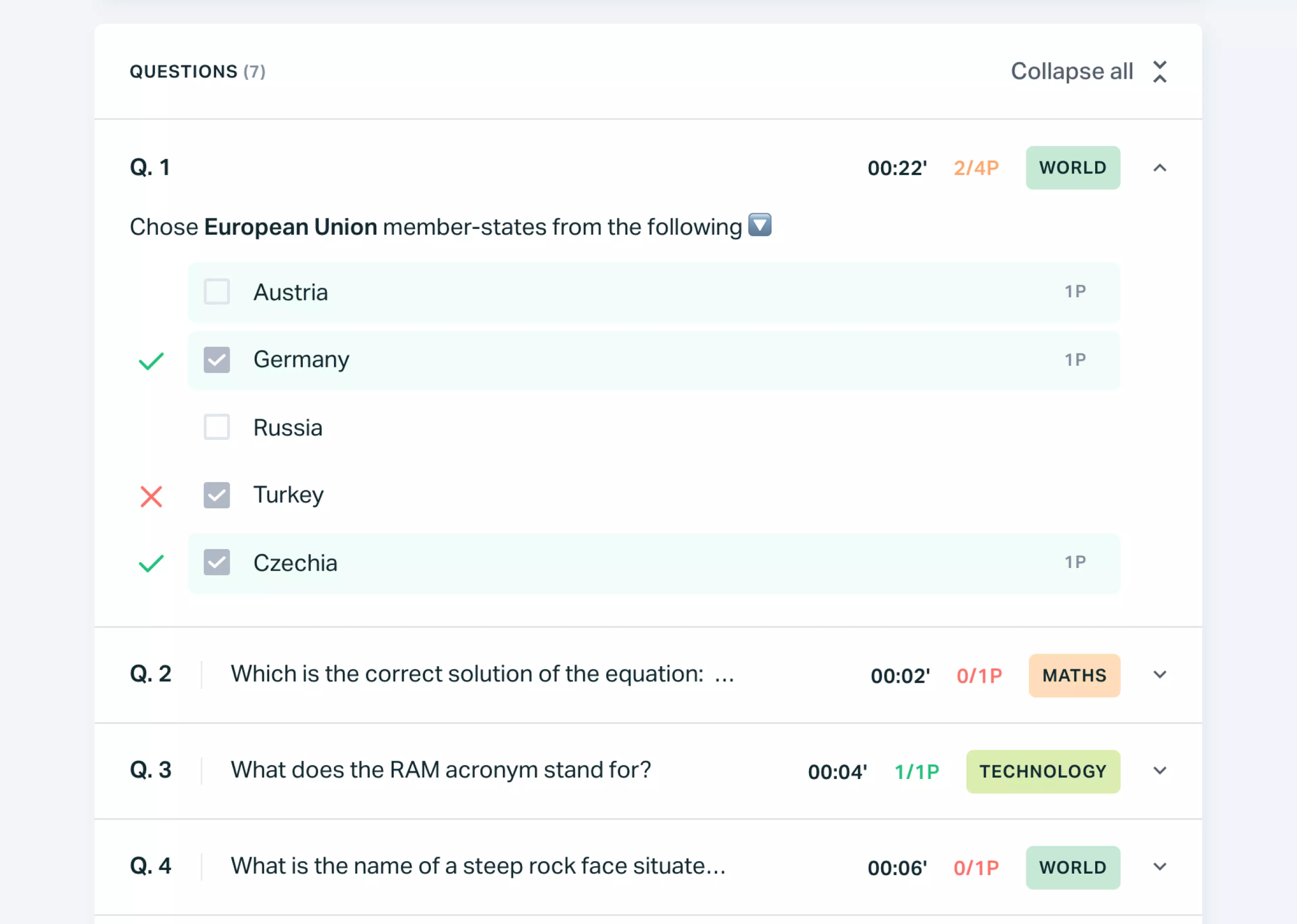1297x924 pixels.
Task: Click the Collapse all icon
Action: (1160, 71)
